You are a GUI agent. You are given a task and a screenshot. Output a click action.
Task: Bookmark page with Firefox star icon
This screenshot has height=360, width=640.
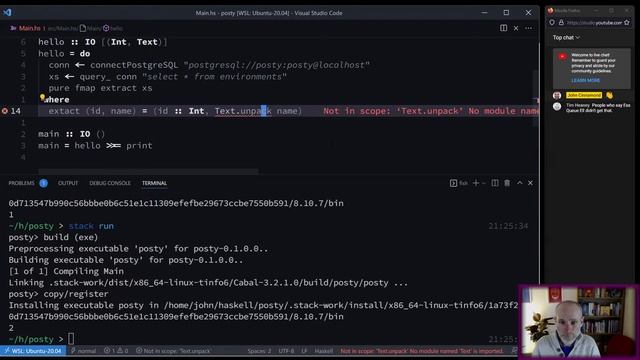[627, 23]
